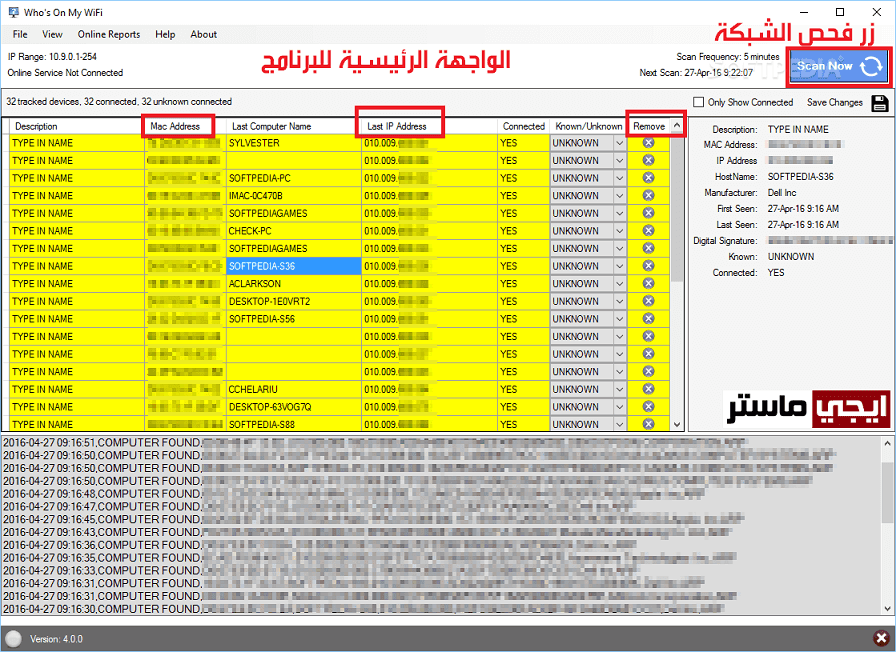Viewport: 896px width, 652px height.
Task: Open the Online Reports menu
Action: click(109, 34)
